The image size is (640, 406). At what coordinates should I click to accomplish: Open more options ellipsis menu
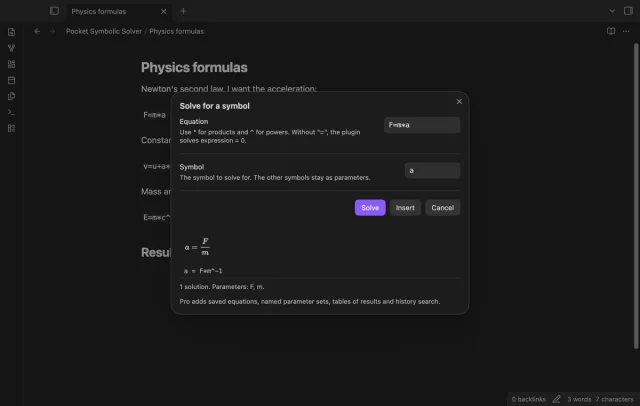pos(626,31)
